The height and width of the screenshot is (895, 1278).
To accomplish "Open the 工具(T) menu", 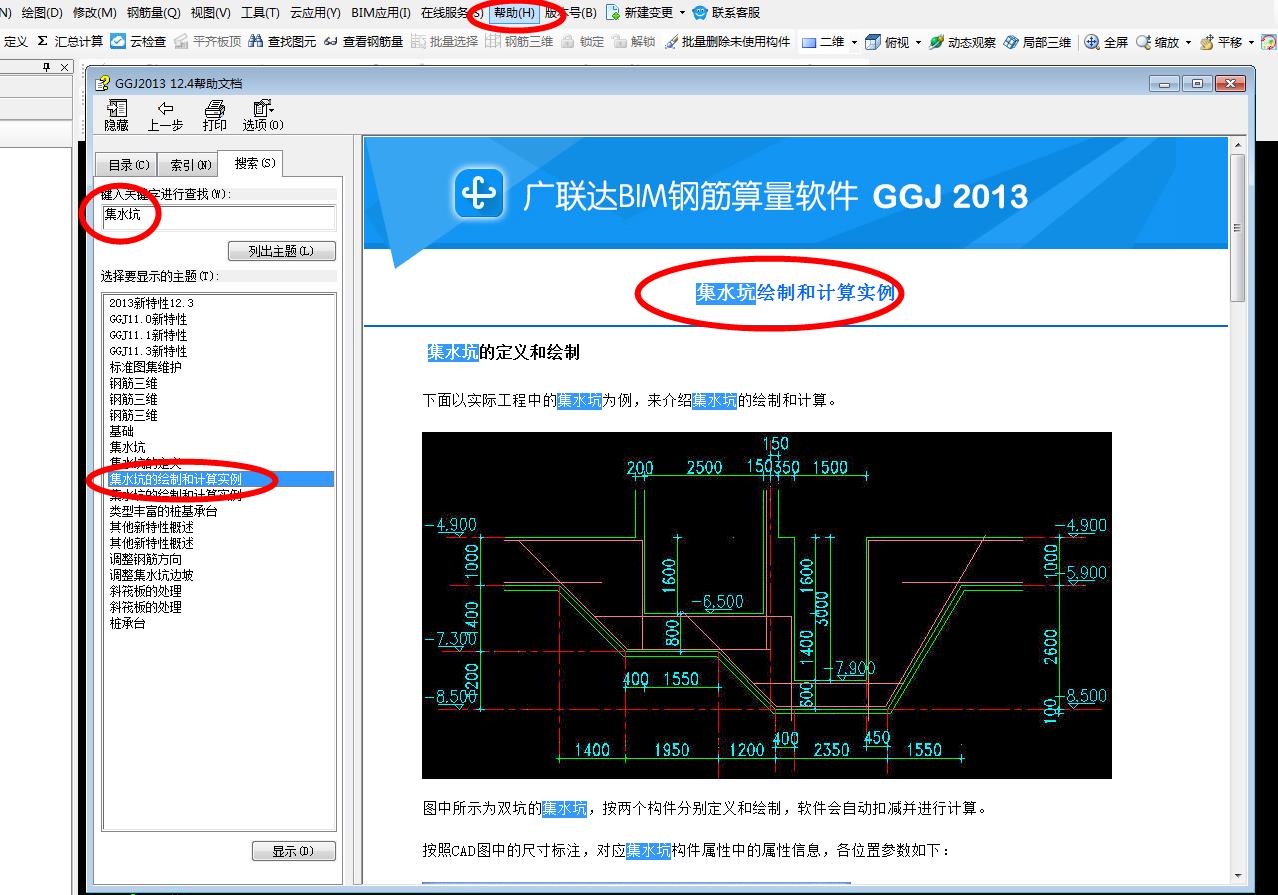I will [260, 12].
